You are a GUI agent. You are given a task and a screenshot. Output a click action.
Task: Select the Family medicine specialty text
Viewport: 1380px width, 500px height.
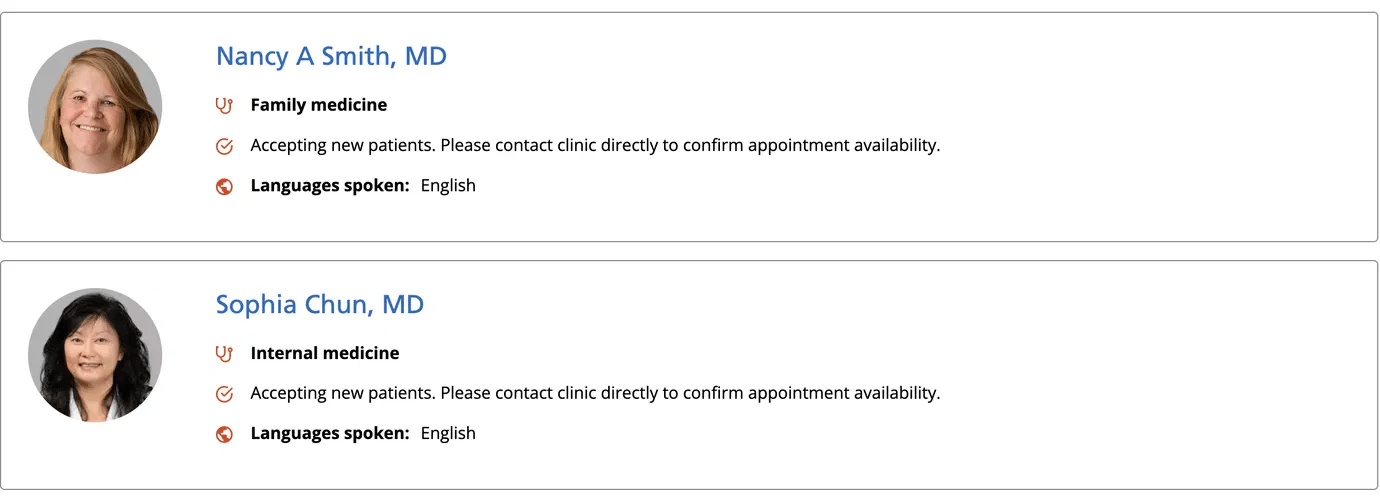pos(318,105)
